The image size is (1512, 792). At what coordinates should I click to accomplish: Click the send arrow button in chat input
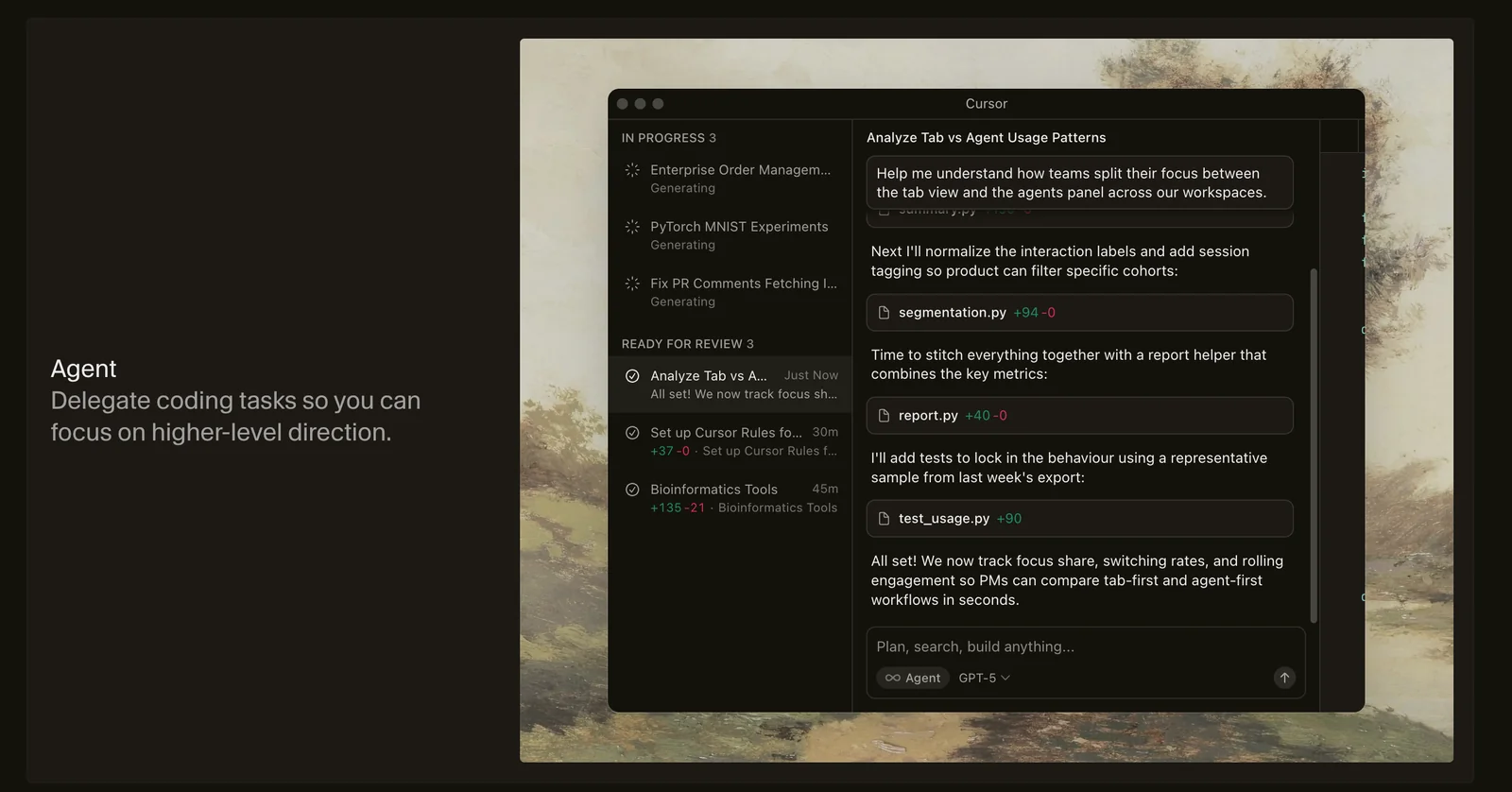point(1284,678)
